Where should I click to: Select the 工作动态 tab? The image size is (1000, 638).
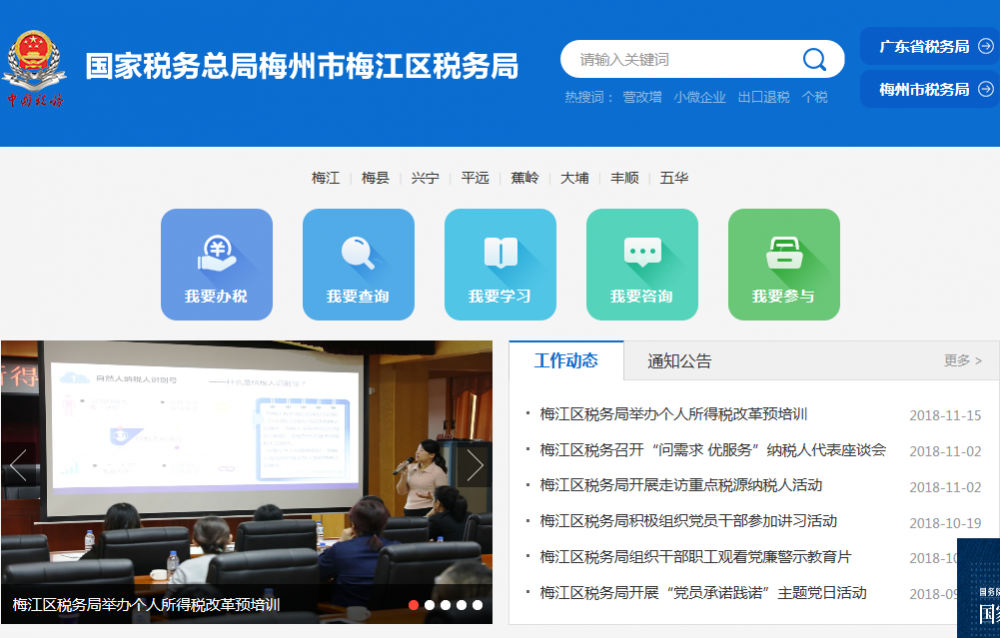[x=566, y=361]
